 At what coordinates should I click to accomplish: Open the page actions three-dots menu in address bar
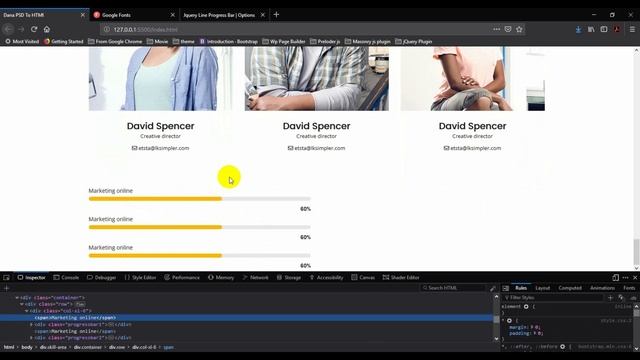pos(496,29)
